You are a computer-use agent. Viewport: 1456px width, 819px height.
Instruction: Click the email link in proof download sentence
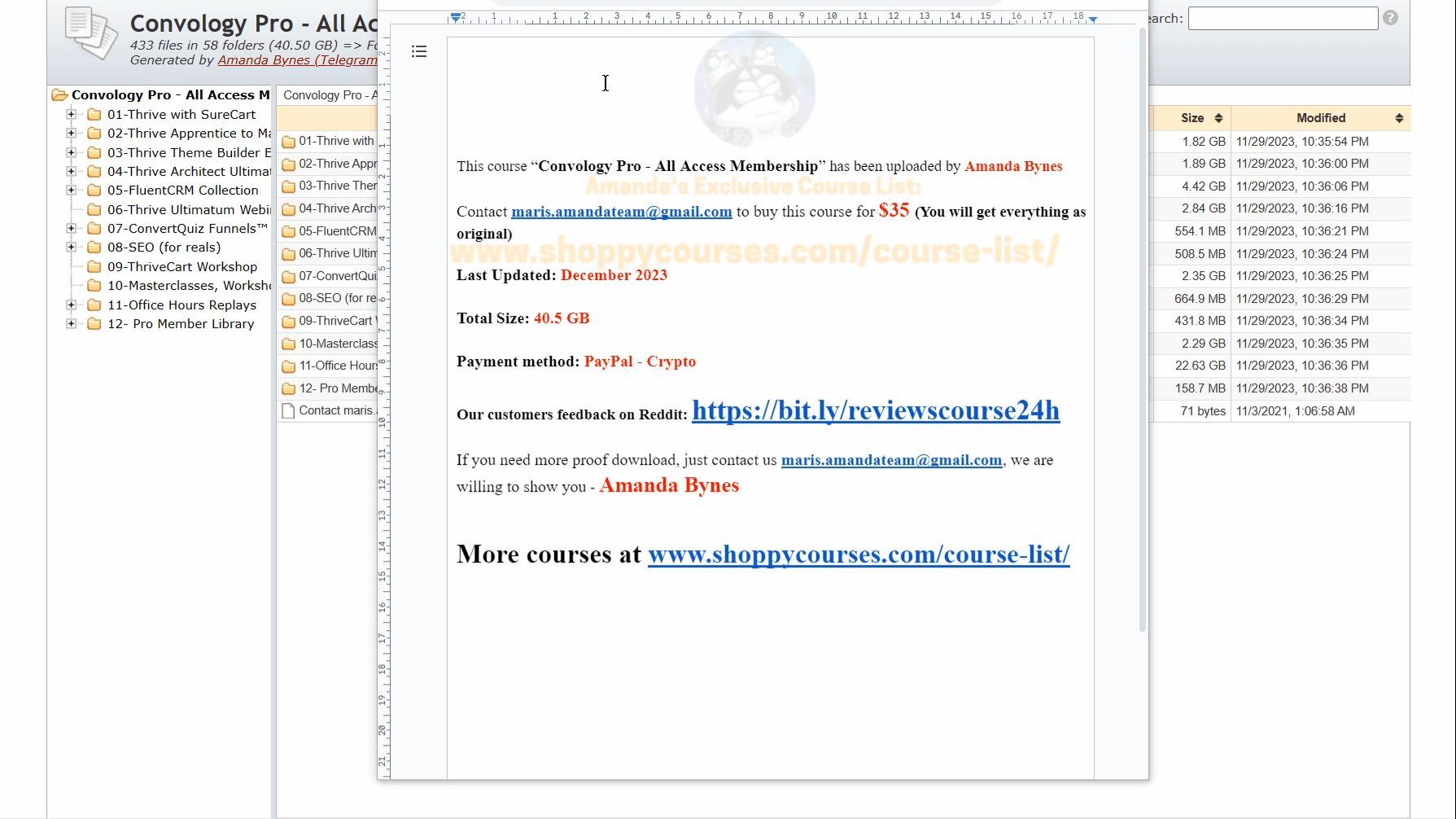point(891,460)
